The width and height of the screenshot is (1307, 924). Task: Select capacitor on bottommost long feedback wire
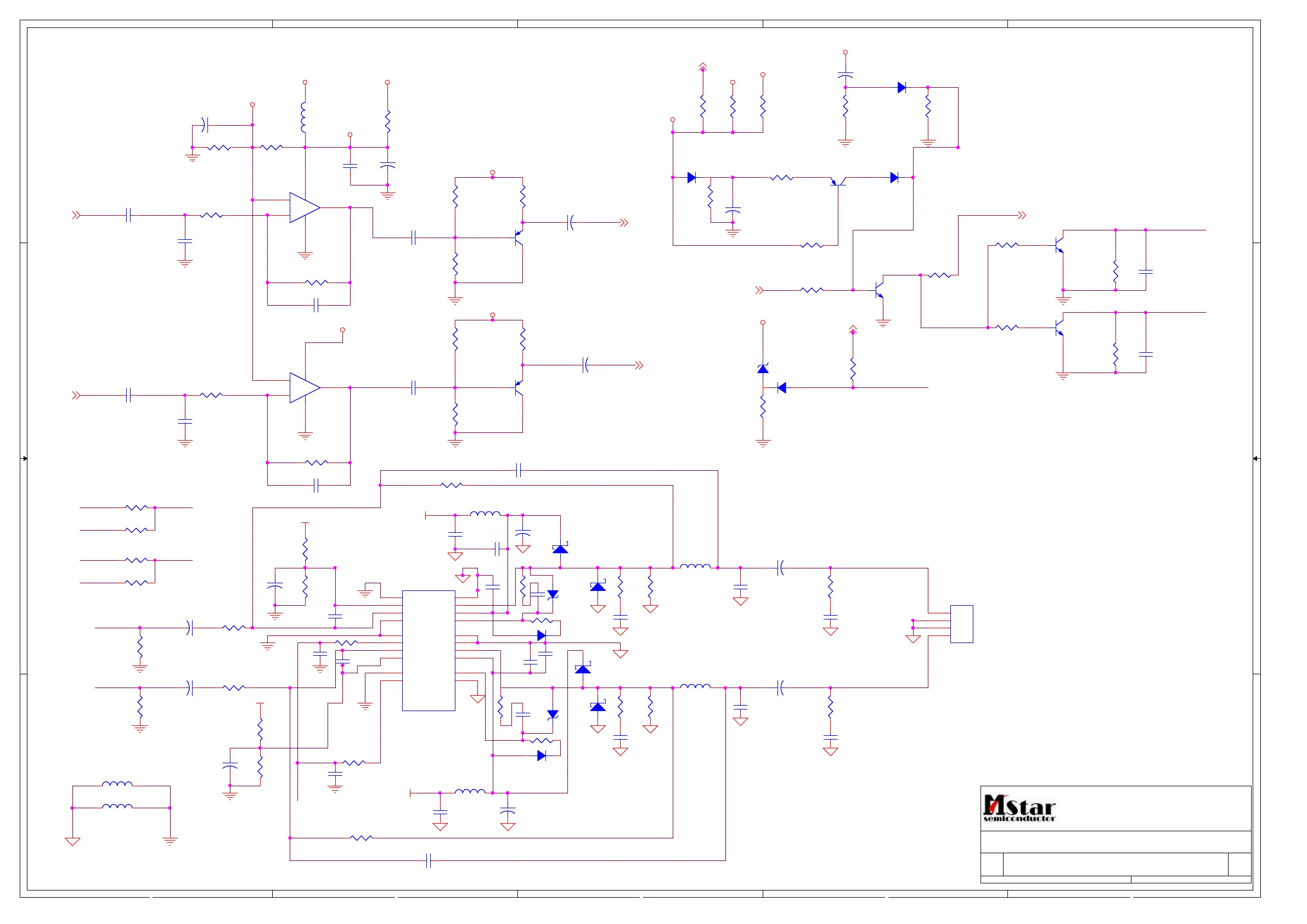click(x=429, y=860)
